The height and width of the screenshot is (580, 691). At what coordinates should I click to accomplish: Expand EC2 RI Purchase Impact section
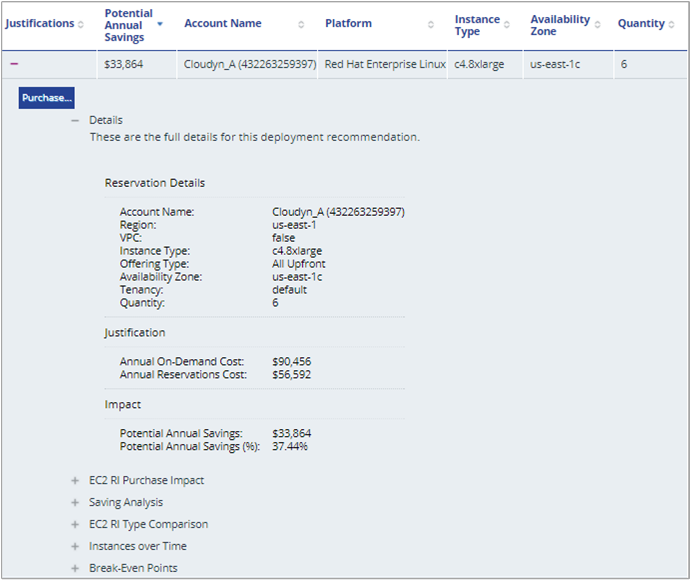point(75,480)
